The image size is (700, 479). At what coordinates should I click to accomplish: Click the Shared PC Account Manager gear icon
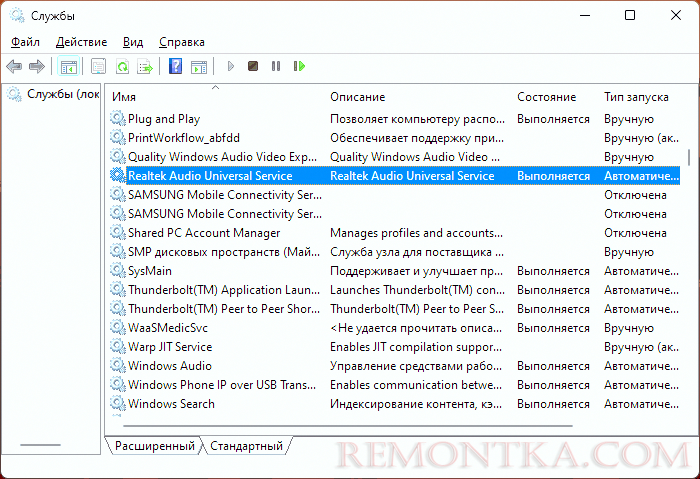(x=118, y=233)
